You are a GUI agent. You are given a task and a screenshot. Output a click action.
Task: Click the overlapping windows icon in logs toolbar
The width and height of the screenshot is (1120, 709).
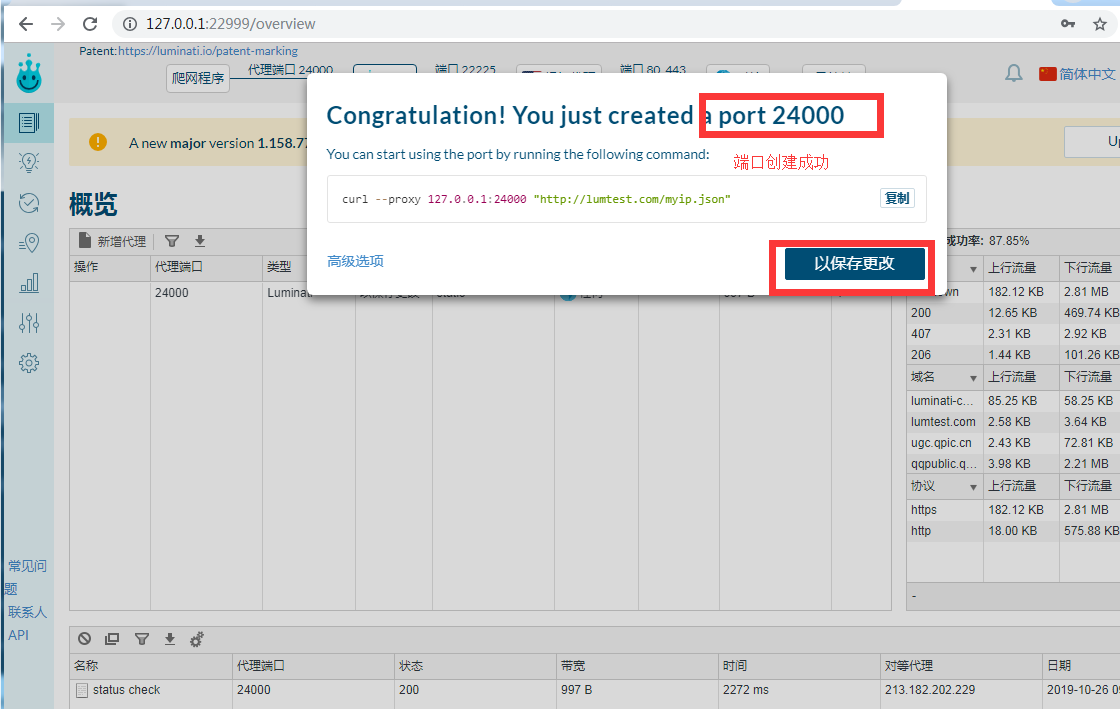[112, 639]
